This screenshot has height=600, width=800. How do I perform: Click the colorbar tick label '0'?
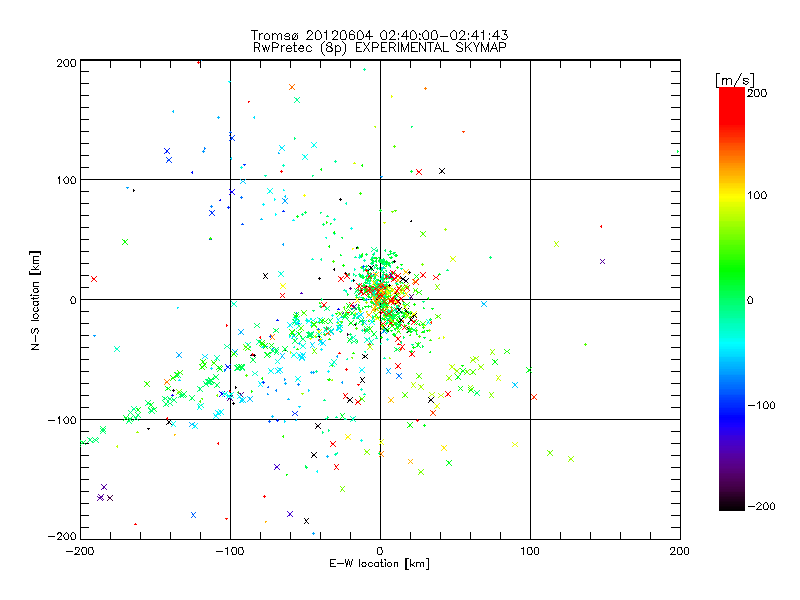750,300
